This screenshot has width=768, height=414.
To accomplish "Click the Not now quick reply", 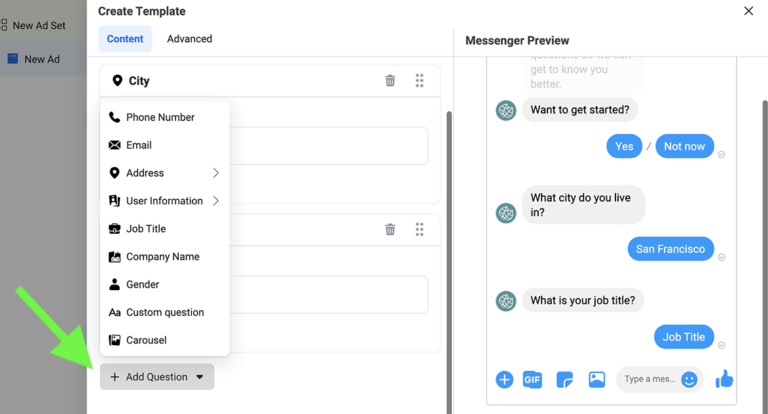I will pyautogui.click(x=684, y=146).
